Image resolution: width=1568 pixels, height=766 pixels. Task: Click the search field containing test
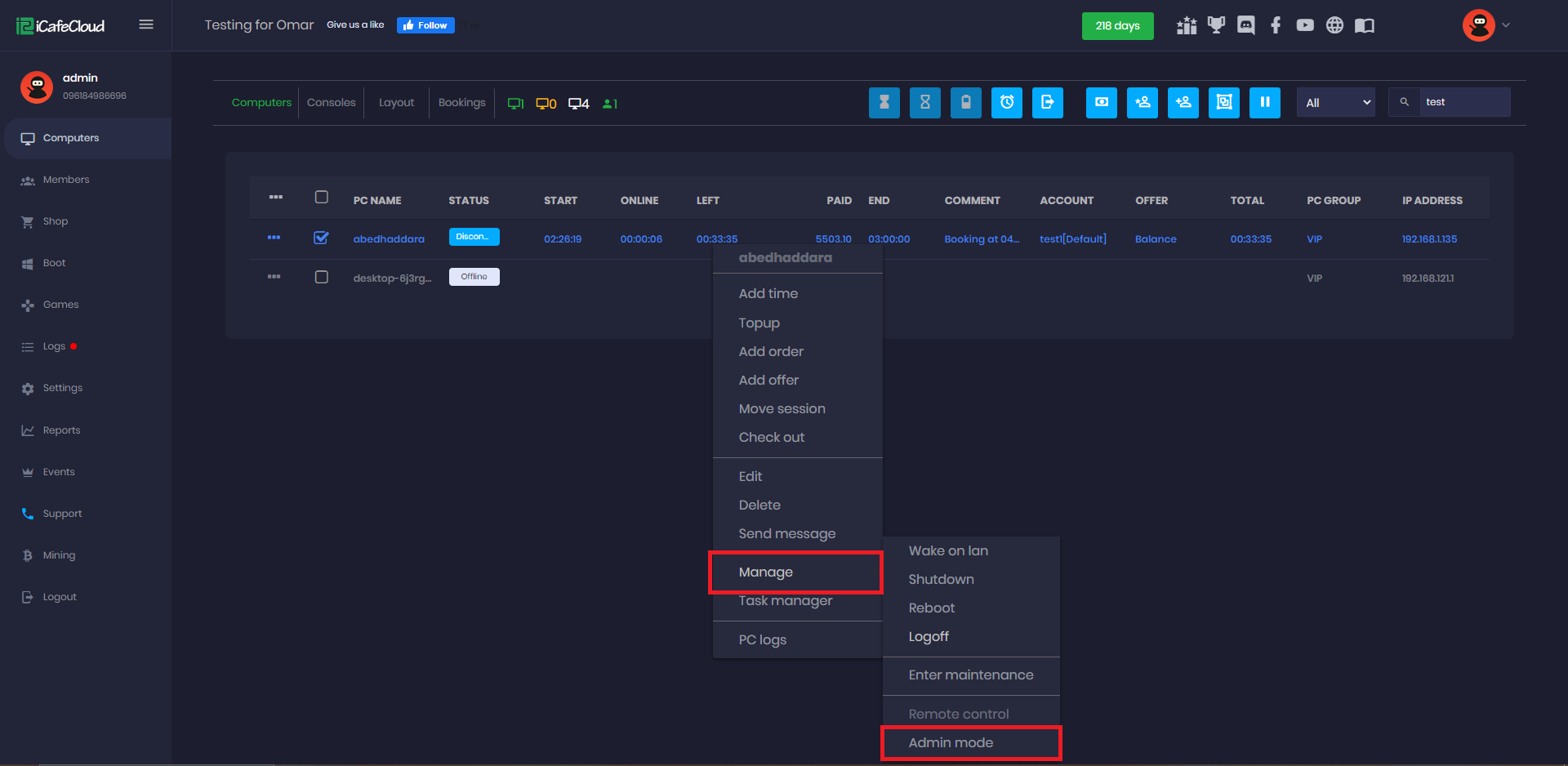coord(1462,103)
